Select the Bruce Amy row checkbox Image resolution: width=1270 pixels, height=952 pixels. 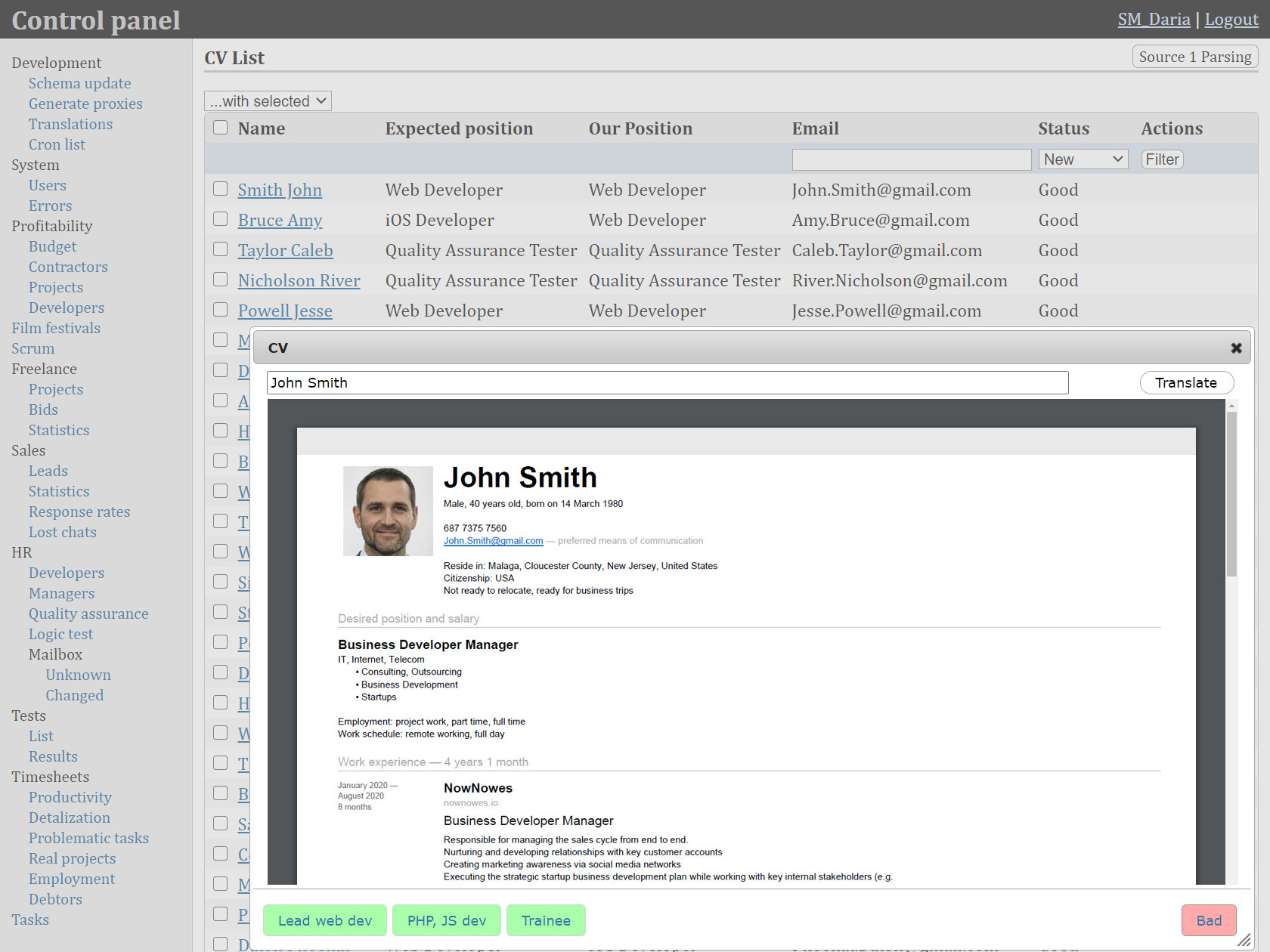[x=220, y=219]
